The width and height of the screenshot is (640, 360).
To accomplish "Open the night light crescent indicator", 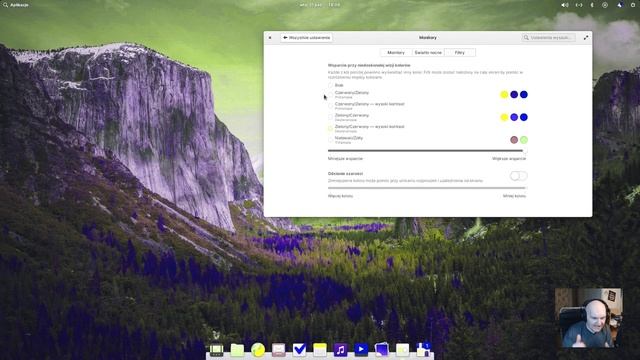I will click(x=592, y=5).
